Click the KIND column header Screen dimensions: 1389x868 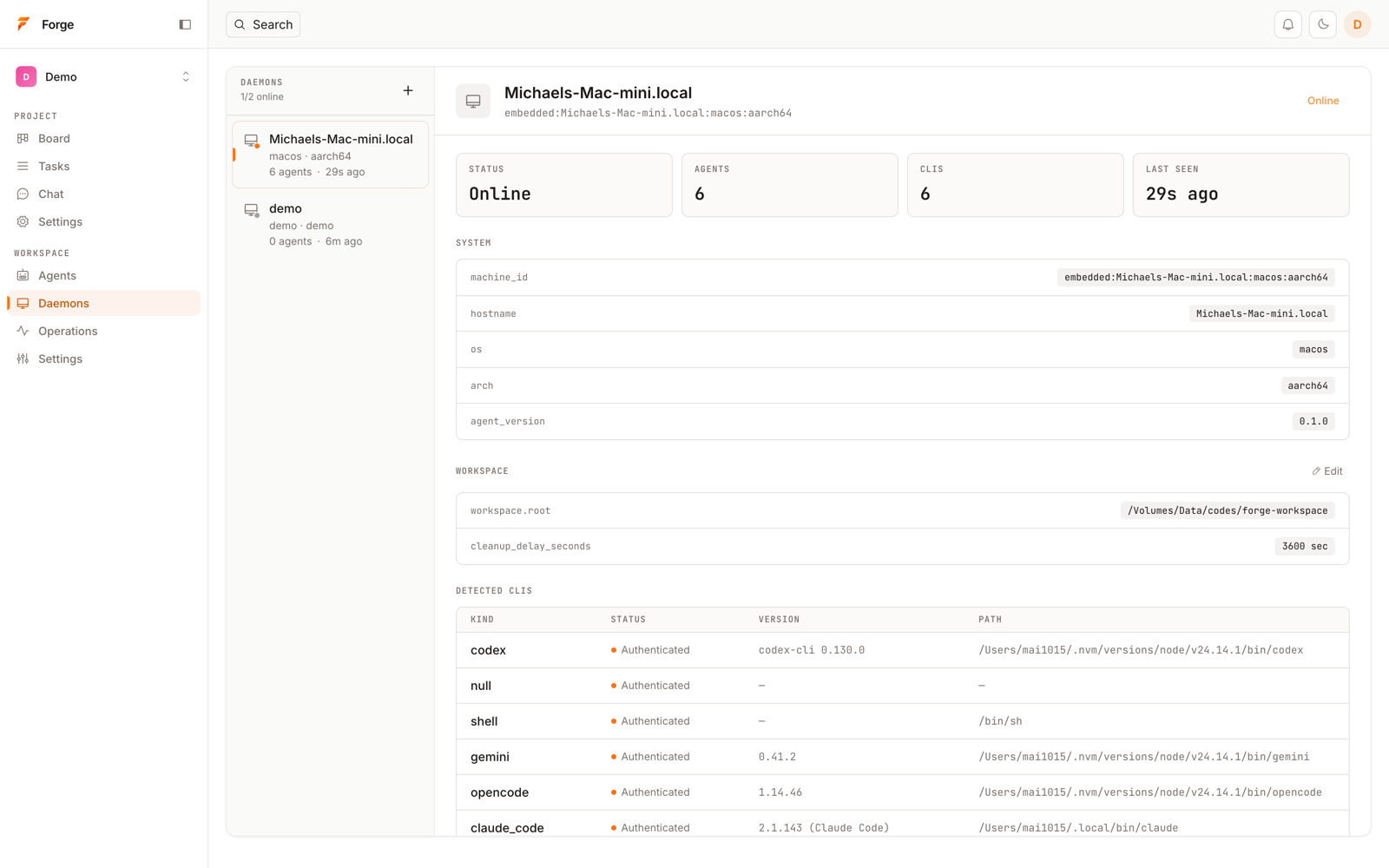coord(482,620)
